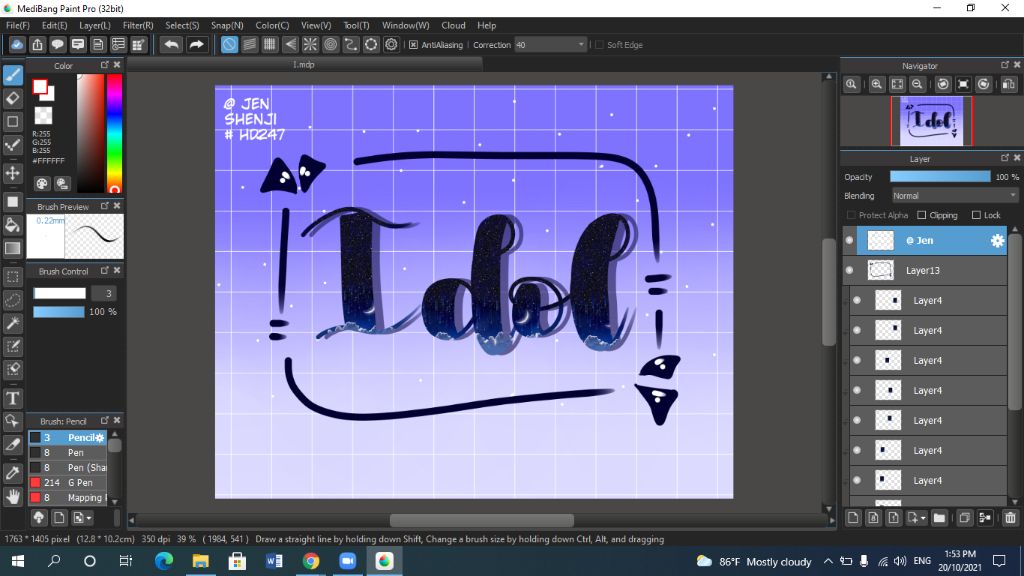
Task: Open the File menu
Action: (x=18, y=25)
